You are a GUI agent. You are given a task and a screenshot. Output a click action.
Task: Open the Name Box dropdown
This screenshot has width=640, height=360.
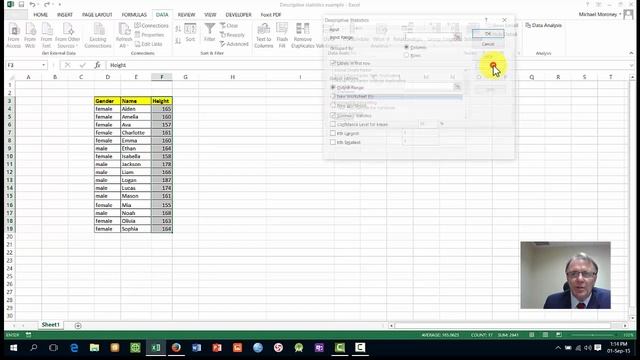[x=43, y=65]
